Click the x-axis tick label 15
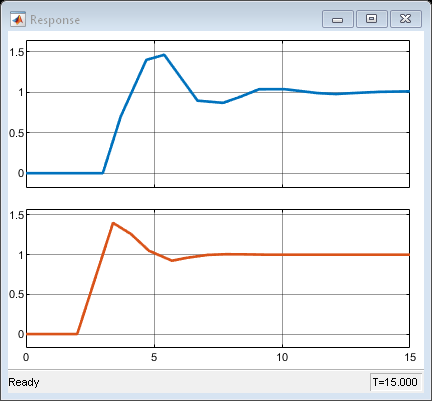Screen dimensions: 432x401 [x=410, y=357]
